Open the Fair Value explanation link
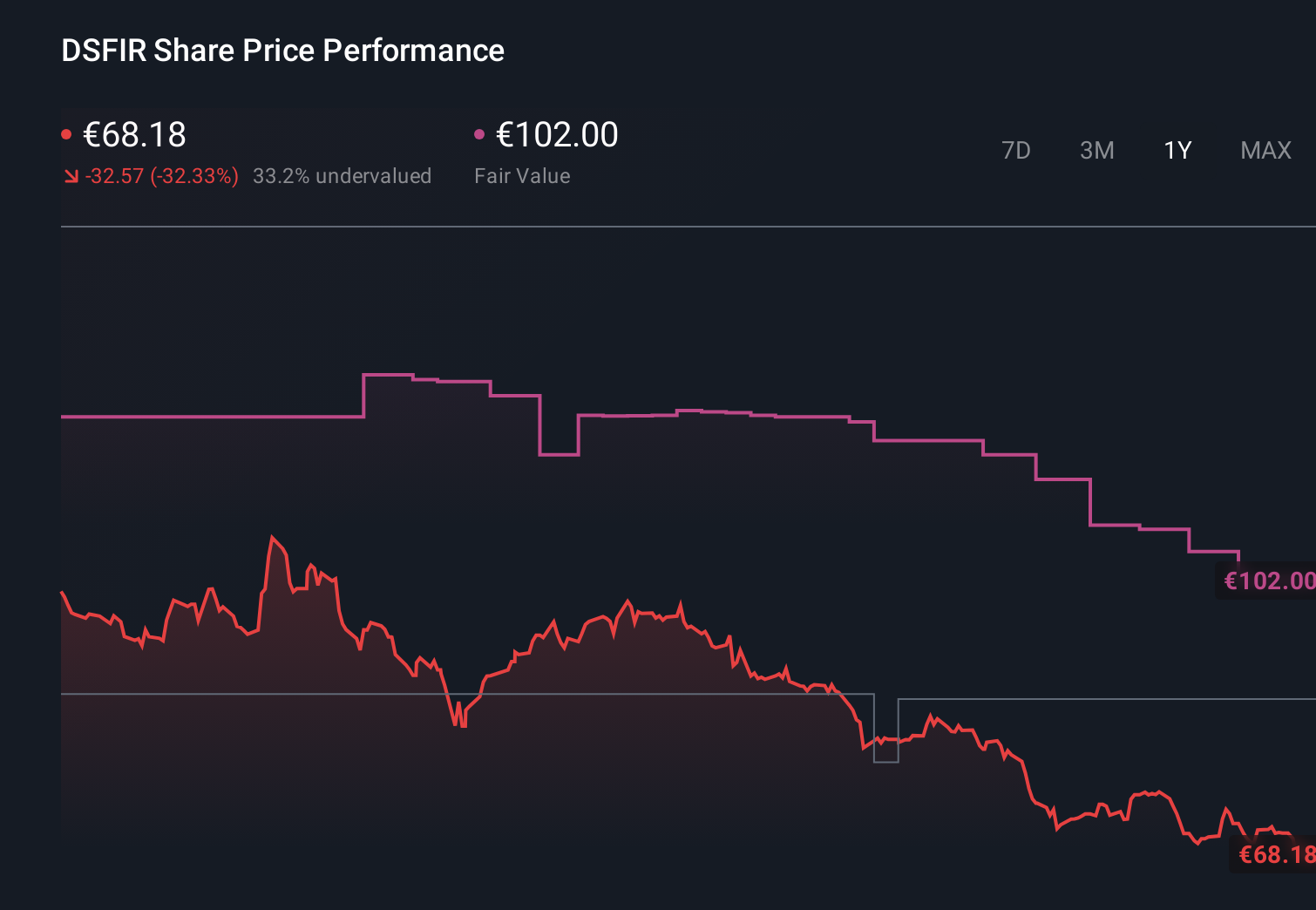This screenshot has width=1316, height=910. pos(522,175)
